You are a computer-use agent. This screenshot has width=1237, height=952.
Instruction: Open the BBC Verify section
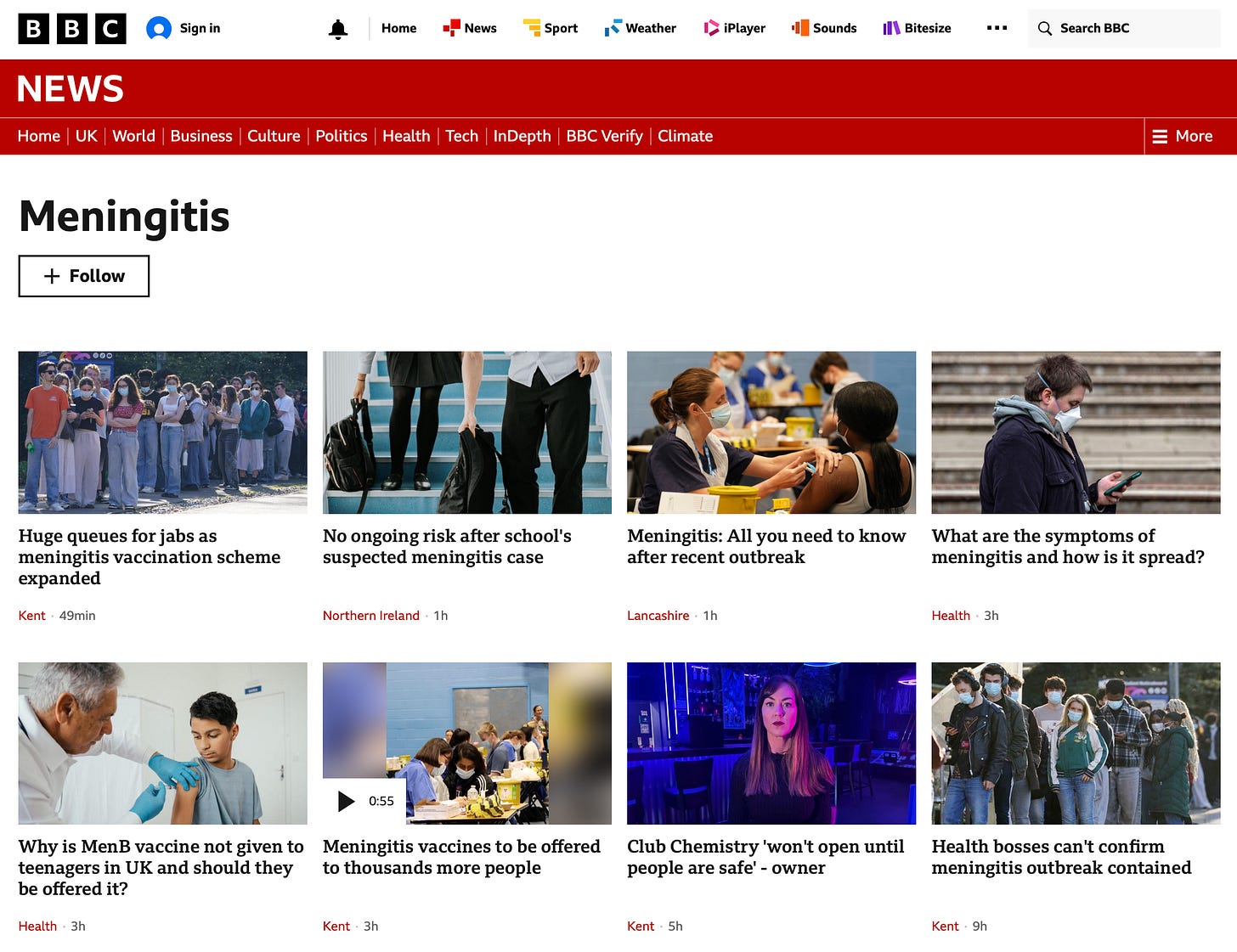[x=604, y=137]
